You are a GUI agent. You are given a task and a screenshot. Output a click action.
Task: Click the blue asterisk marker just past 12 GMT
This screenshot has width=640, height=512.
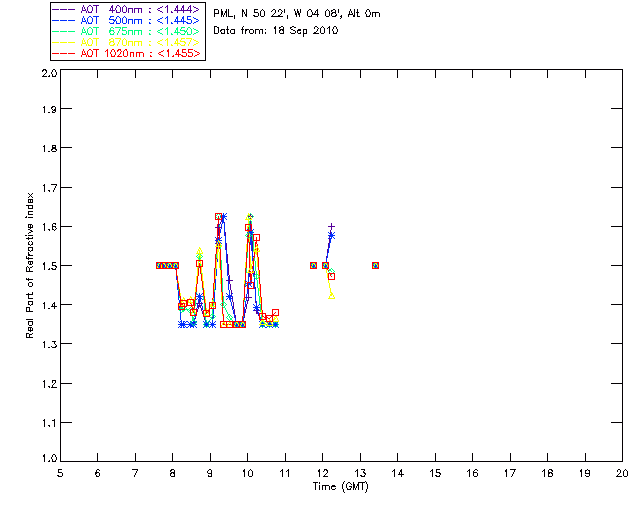tap(331, 235)
